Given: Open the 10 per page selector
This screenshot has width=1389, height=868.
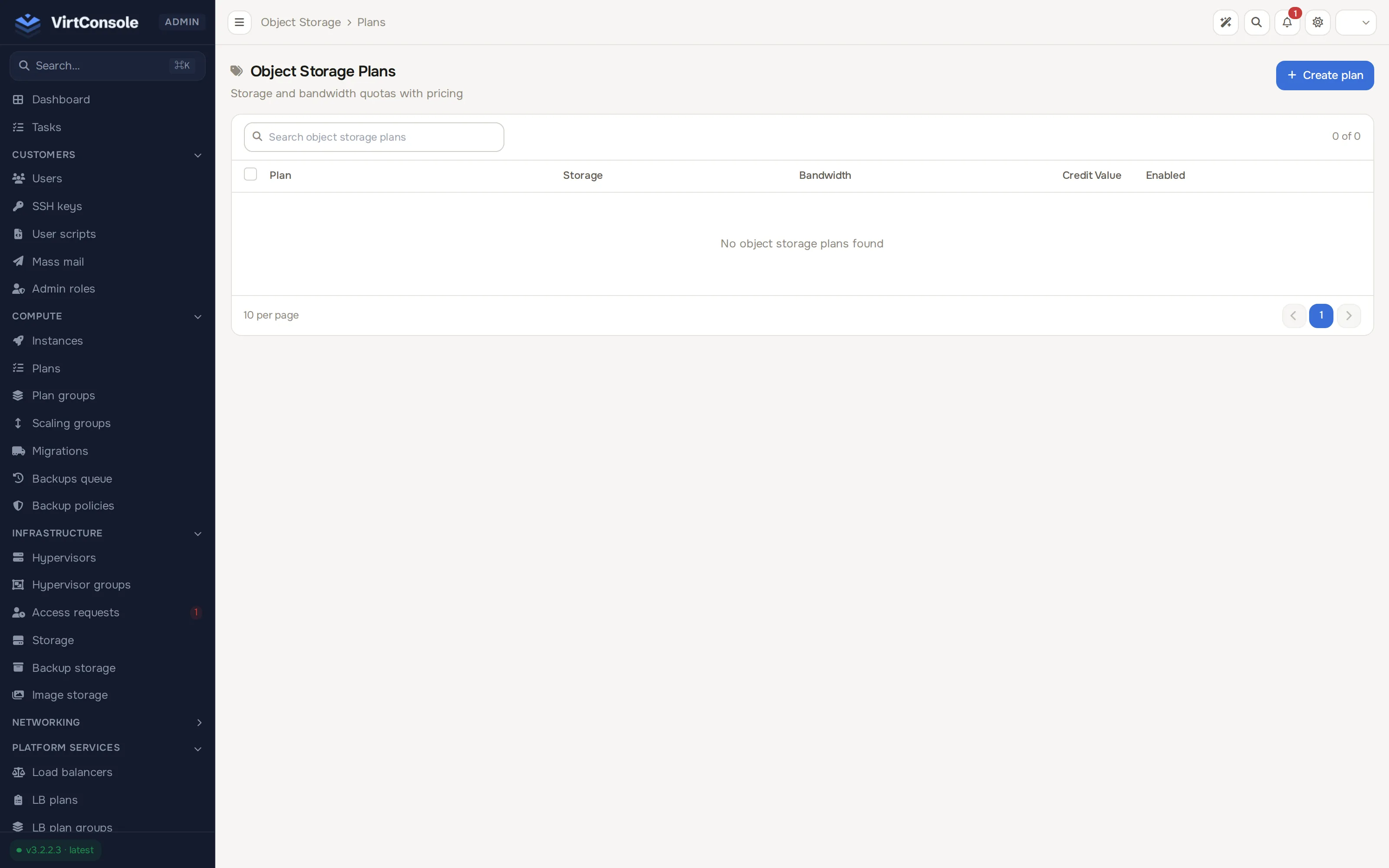Looking at the screenshot, I should coord(271,315).
